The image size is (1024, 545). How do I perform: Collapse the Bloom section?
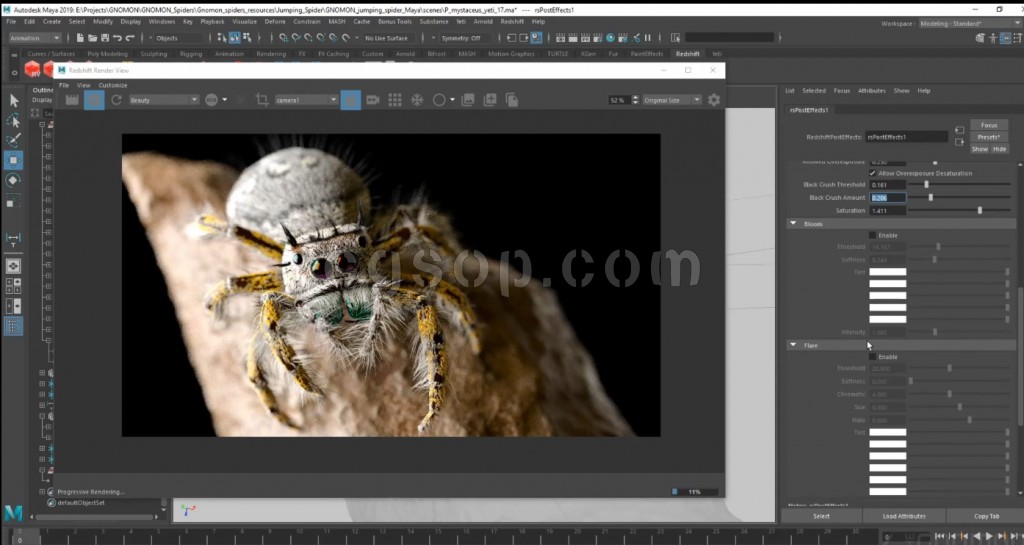point(793,224)
